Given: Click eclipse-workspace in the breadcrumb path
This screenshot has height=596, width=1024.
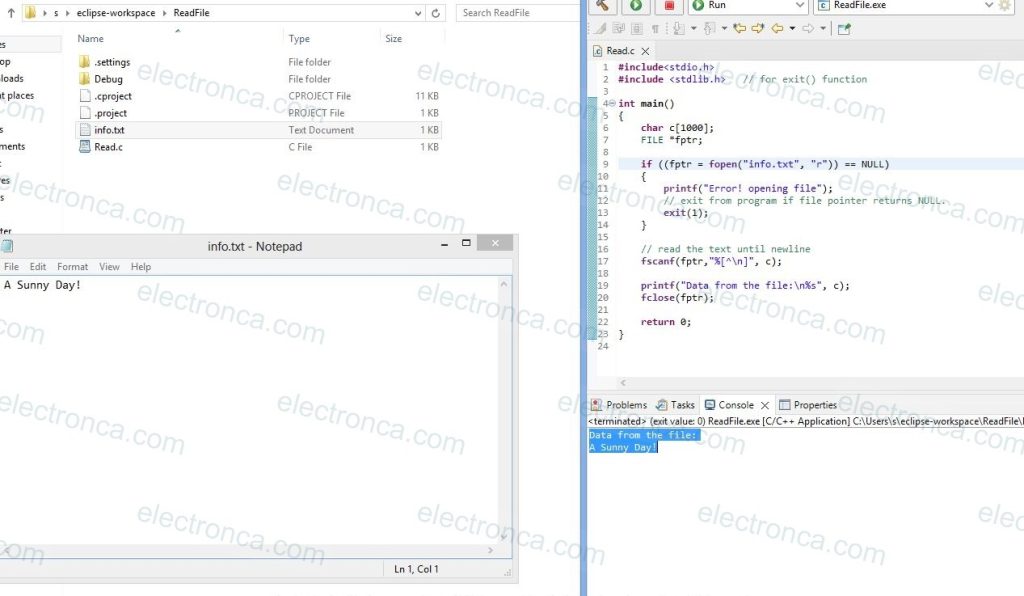Looking at the screenshot, I should tap(115, 13).
